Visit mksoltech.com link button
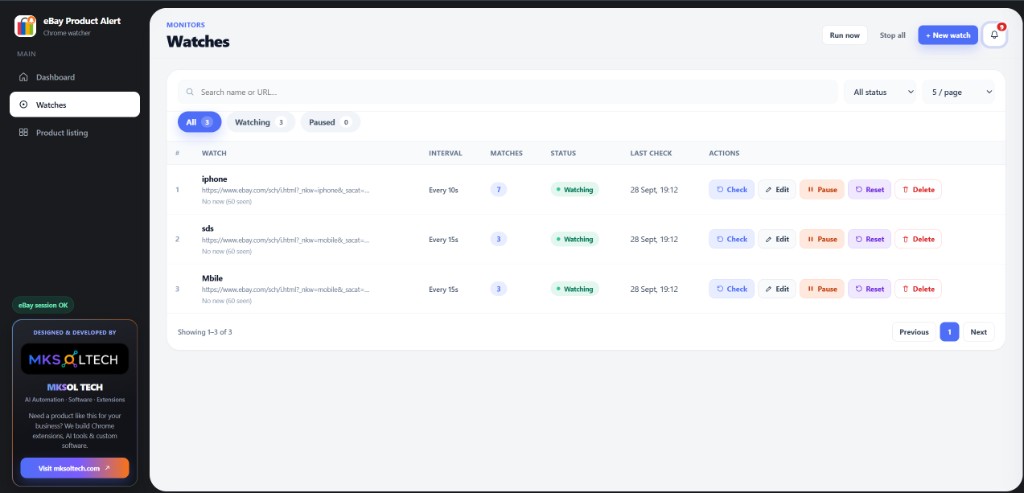The width and height of the screenshot is (1024, 493). 74,468
